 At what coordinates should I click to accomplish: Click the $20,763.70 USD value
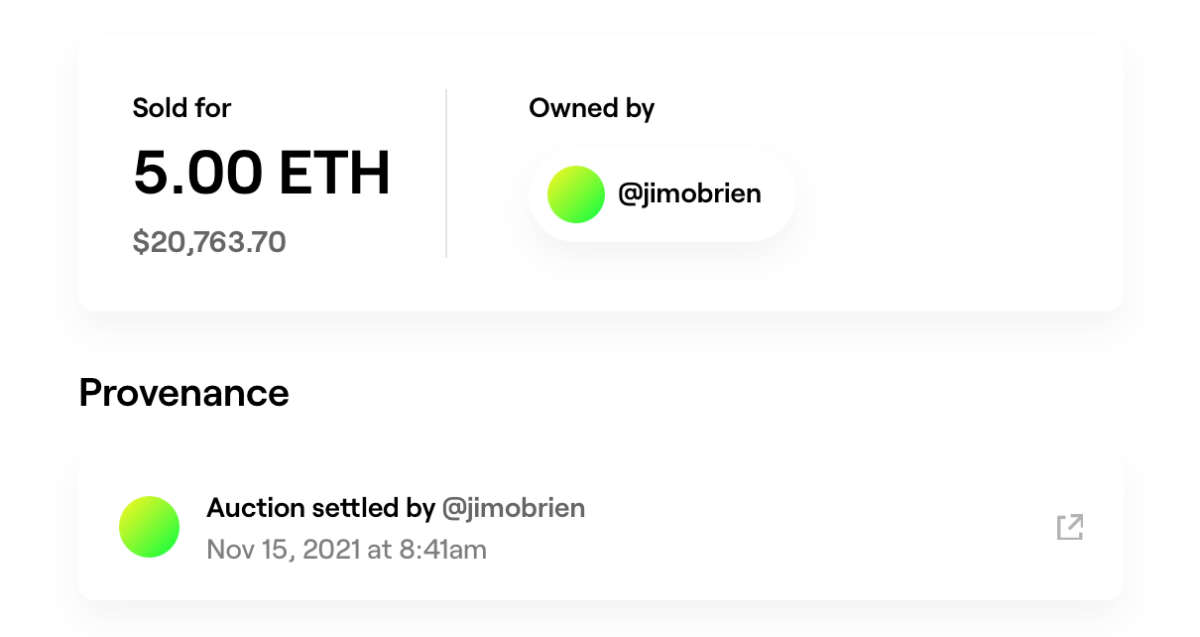[x=209, y=241]
